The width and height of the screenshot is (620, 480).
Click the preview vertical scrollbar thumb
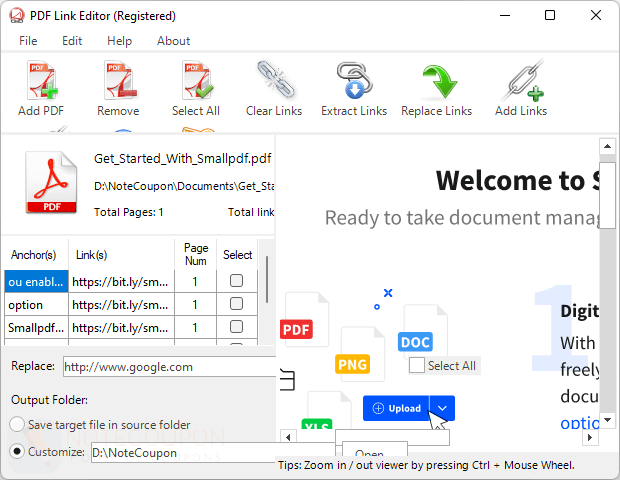(607, 195)
